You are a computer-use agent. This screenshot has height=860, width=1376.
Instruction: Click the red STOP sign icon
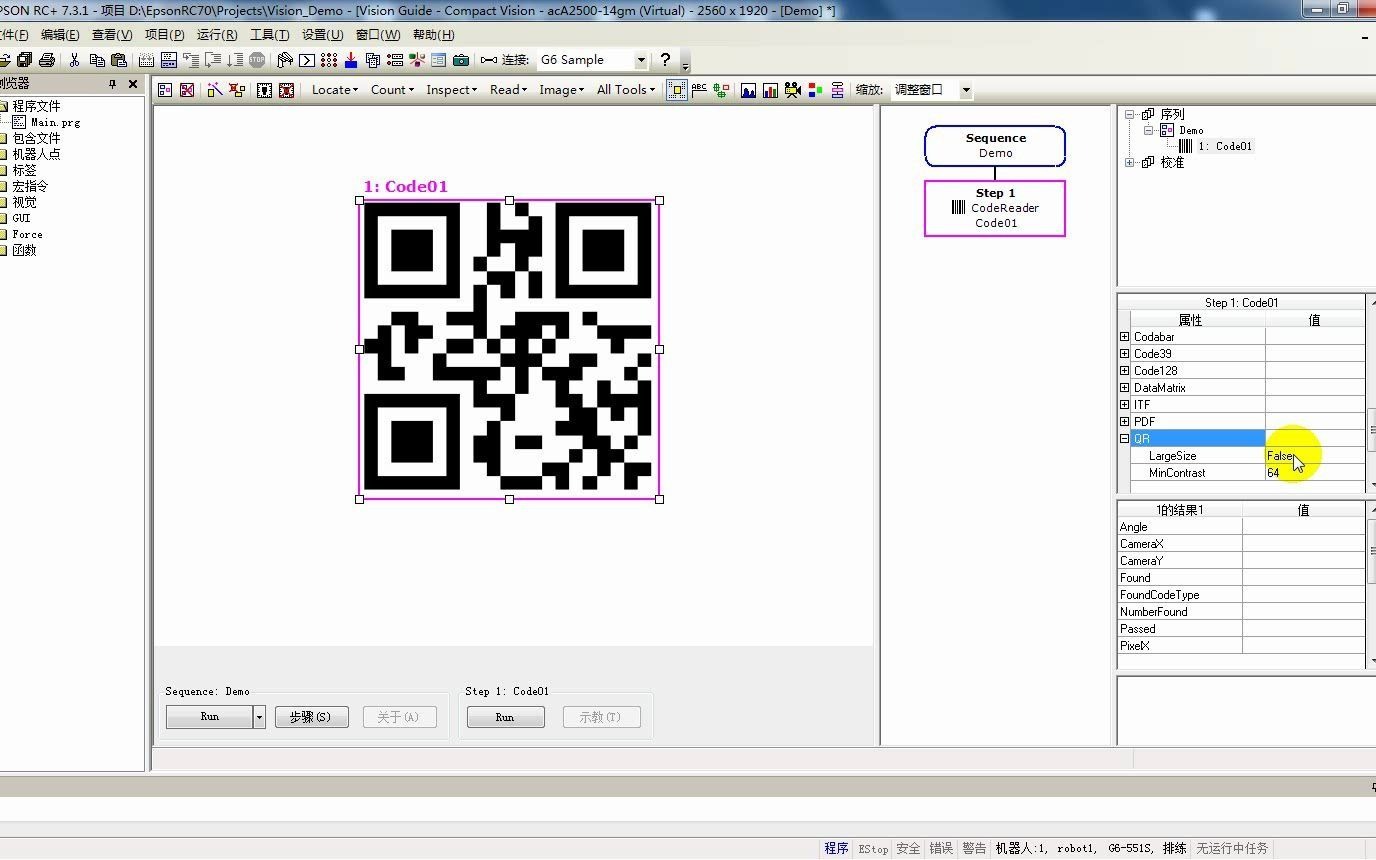[x=257, y=60]
